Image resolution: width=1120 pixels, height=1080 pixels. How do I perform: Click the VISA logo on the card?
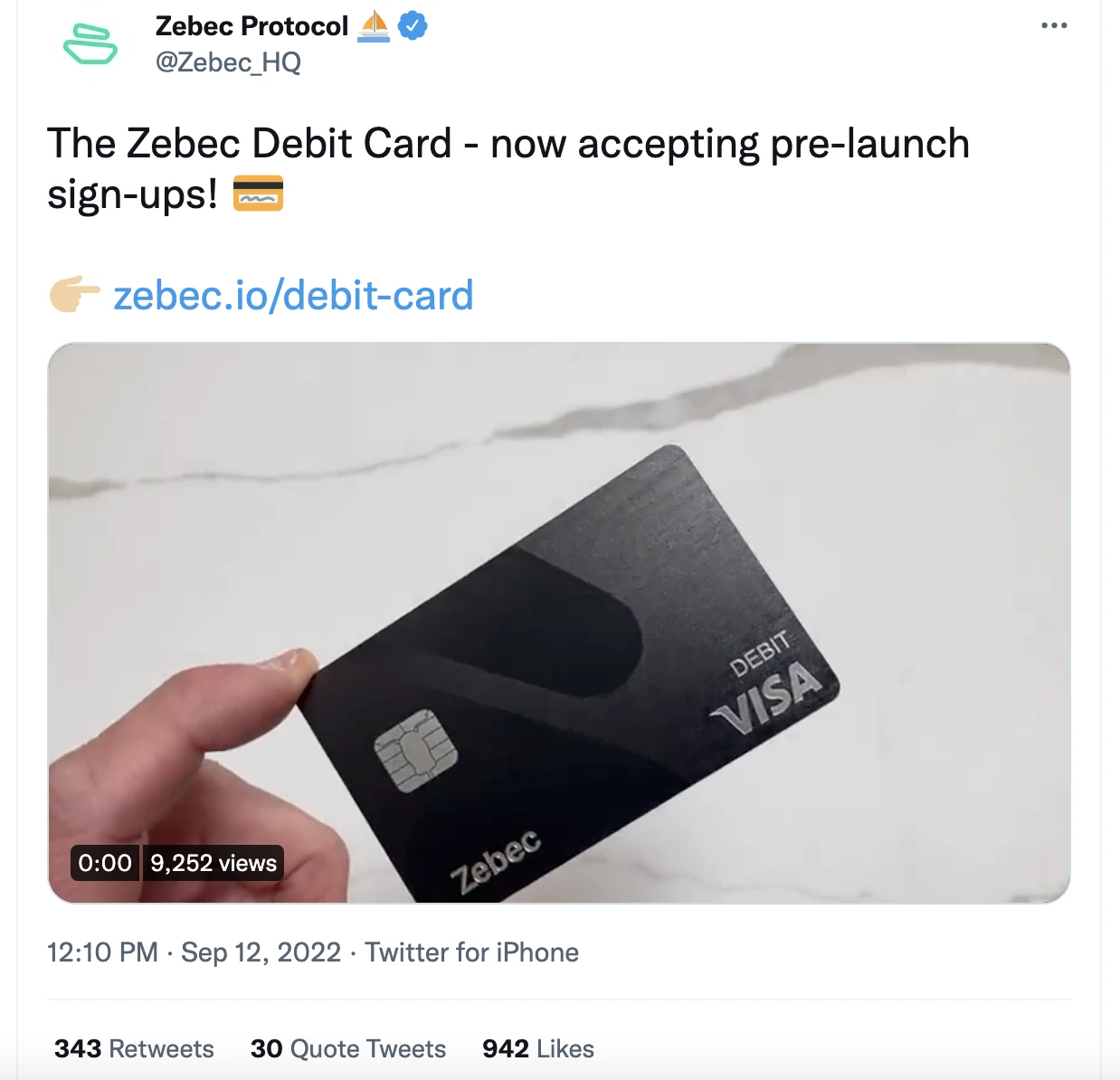[767, 699]
